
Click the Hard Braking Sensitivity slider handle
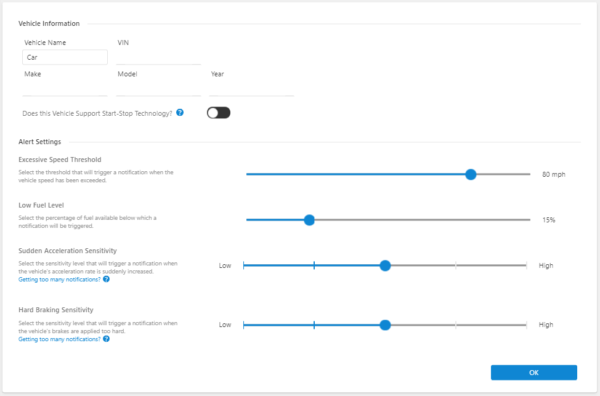(x=385, y=325)
